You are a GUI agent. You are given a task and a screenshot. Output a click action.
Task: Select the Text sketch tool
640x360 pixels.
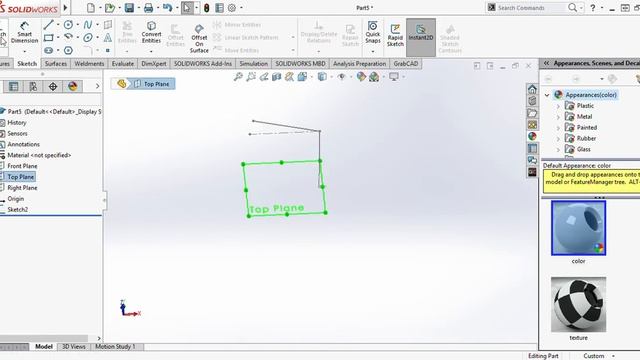click(108, 38)
